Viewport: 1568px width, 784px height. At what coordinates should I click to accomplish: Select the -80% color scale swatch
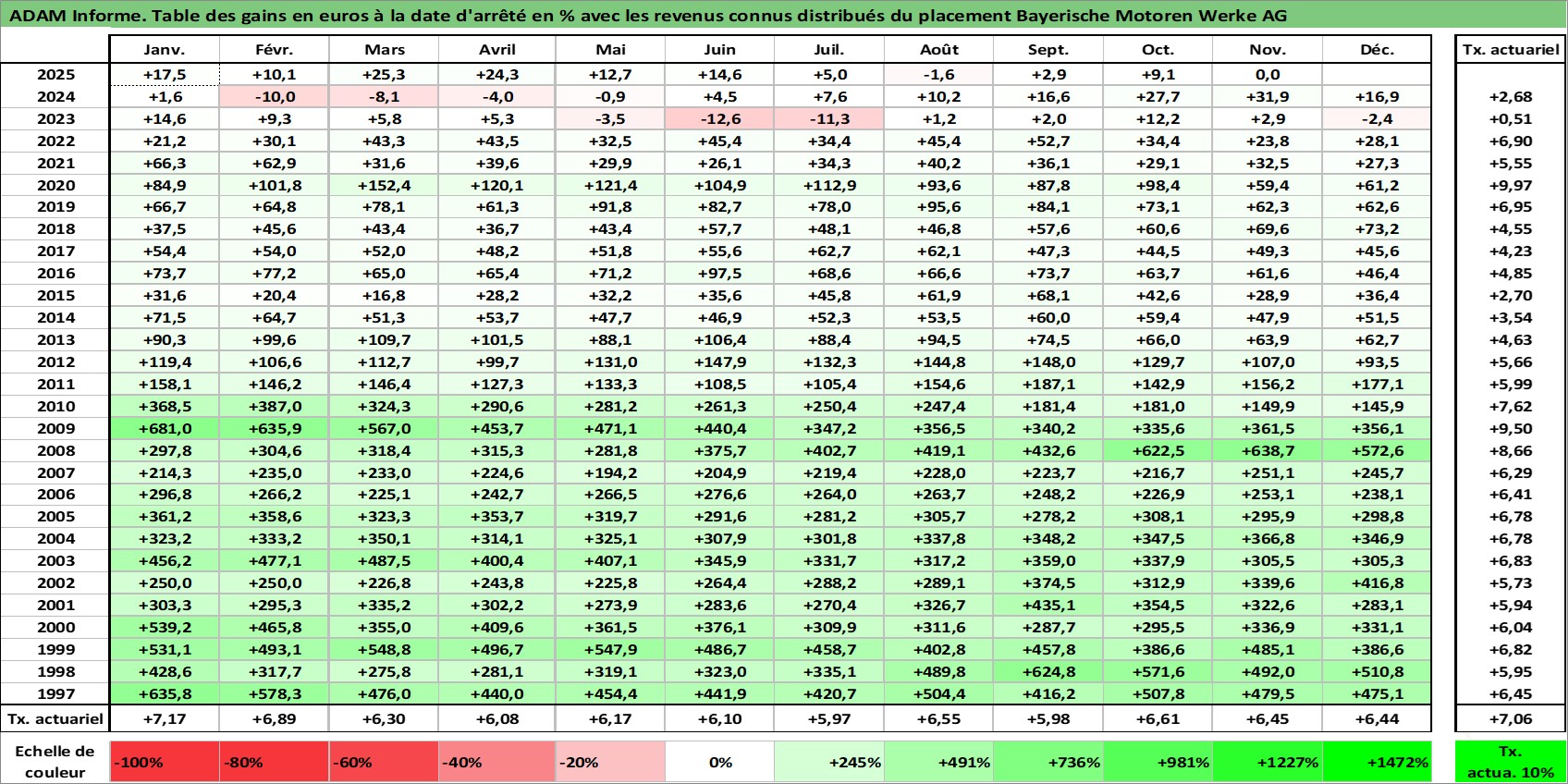tap(275, 762)
